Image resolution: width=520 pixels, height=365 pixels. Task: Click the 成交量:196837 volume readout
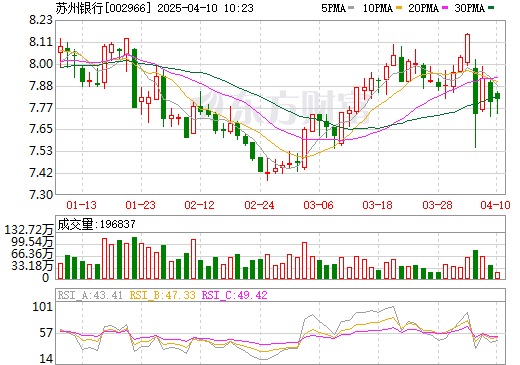coord(97,224)
